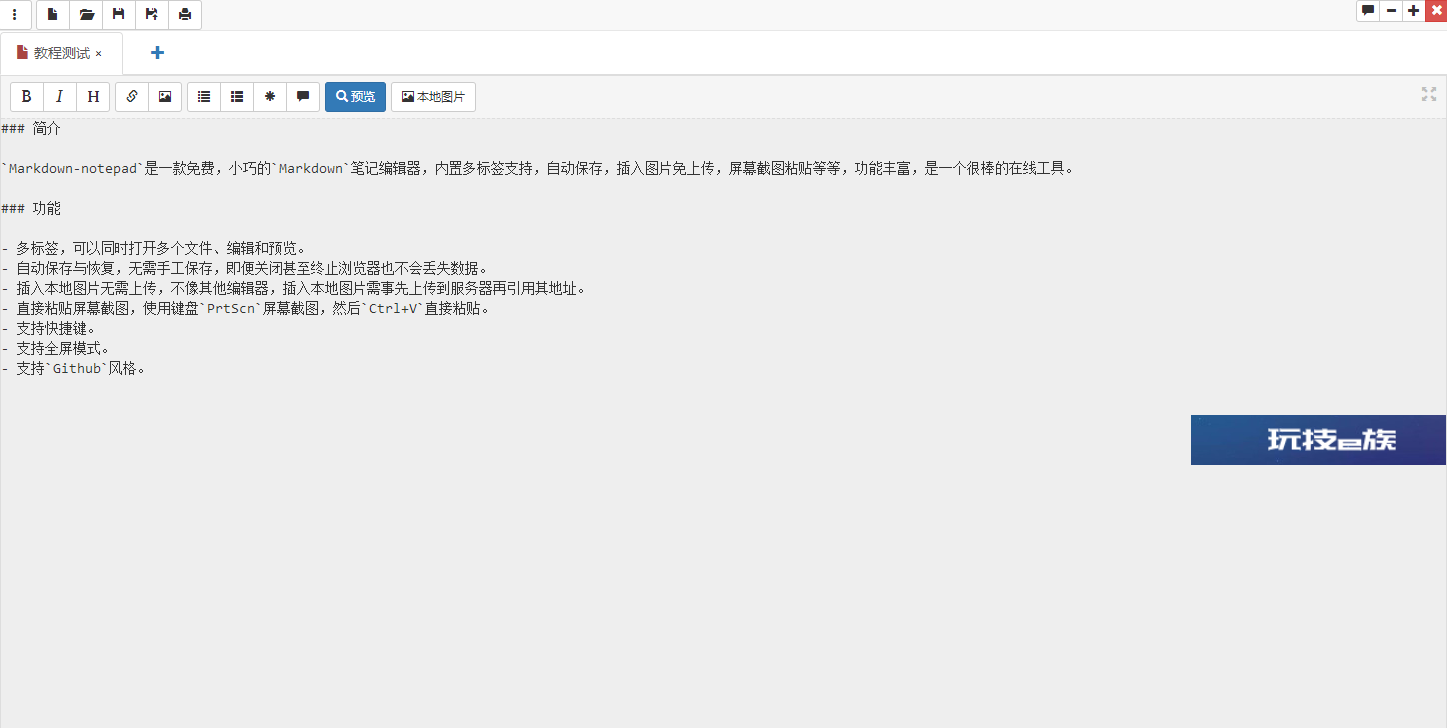Click the line starting '- 多标签' in the editor
1447x728 pixels.
click(154, 249)
